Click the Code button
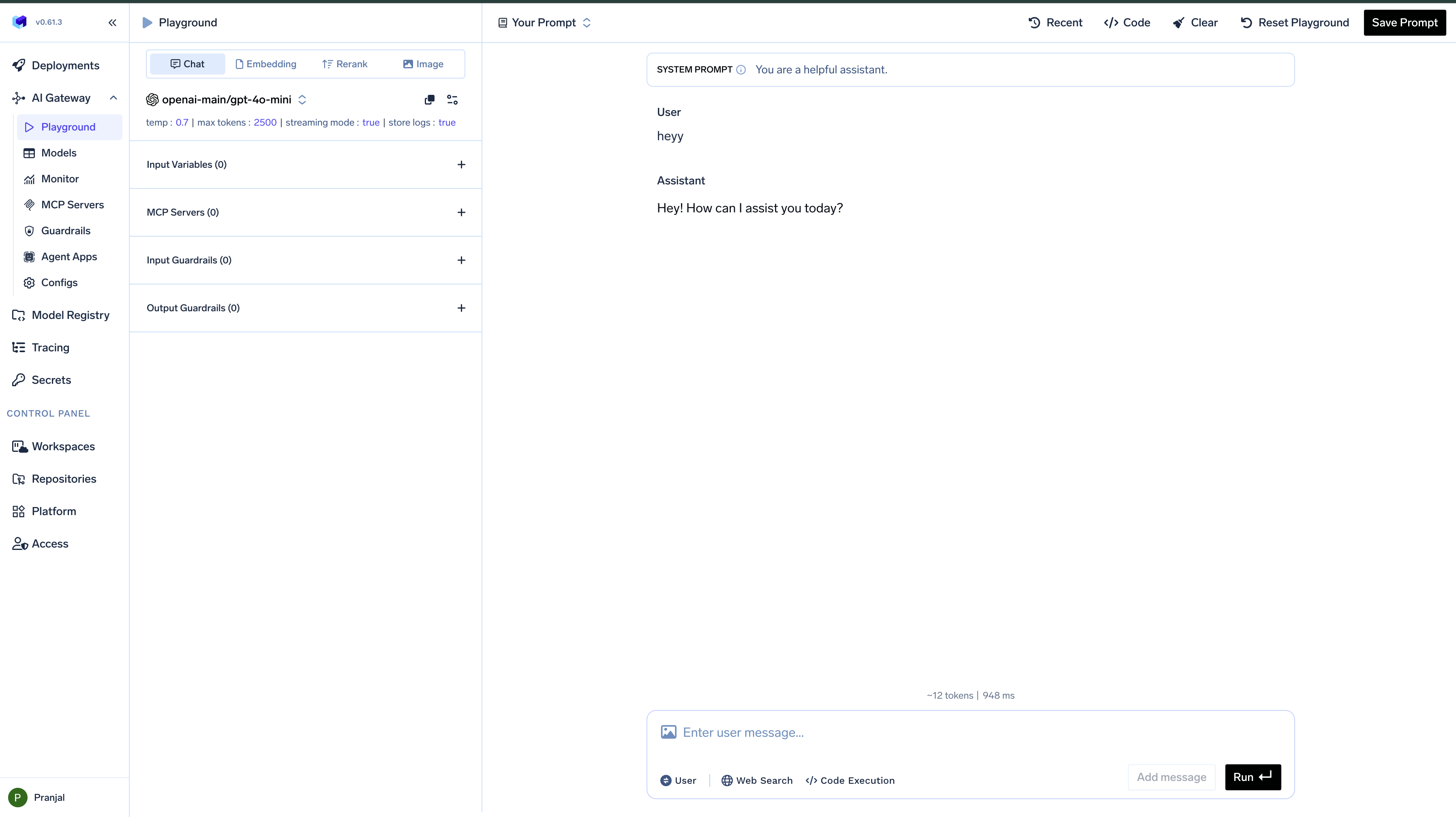Image resolution: width=1456 pixels, height=817 pixels. [1127, 23]
